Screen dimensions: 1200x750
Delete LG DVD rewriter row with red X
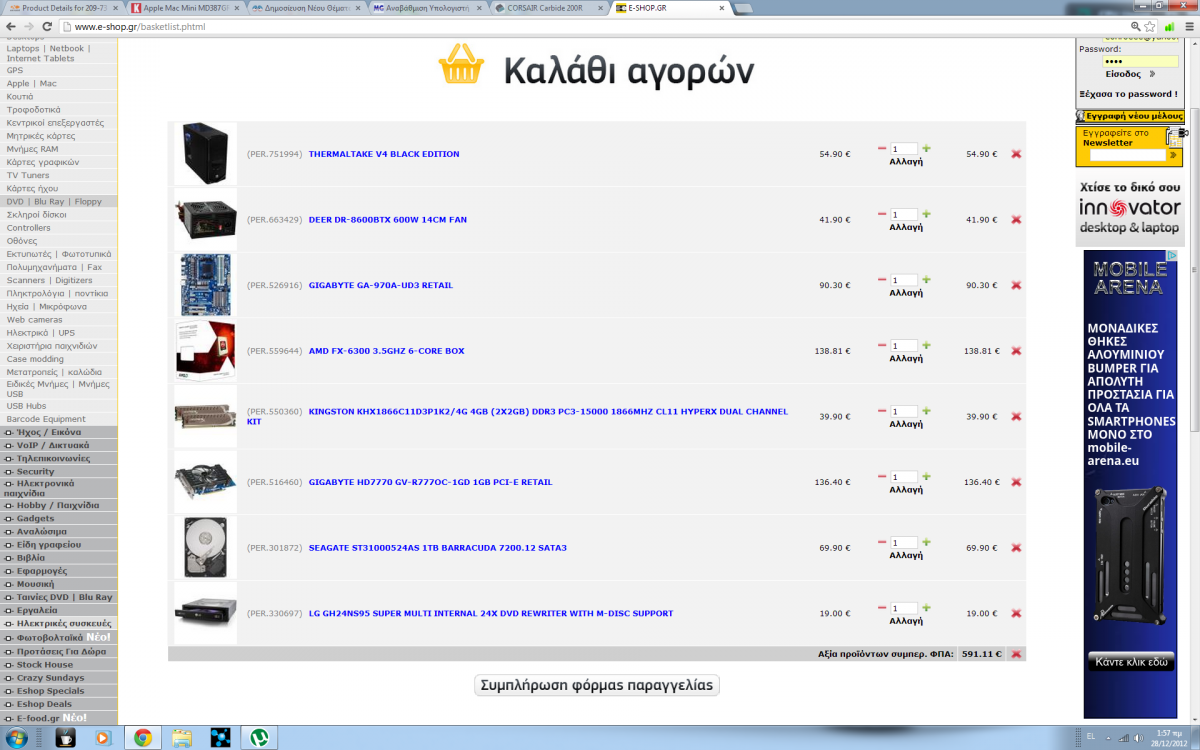coord(1016,613)
